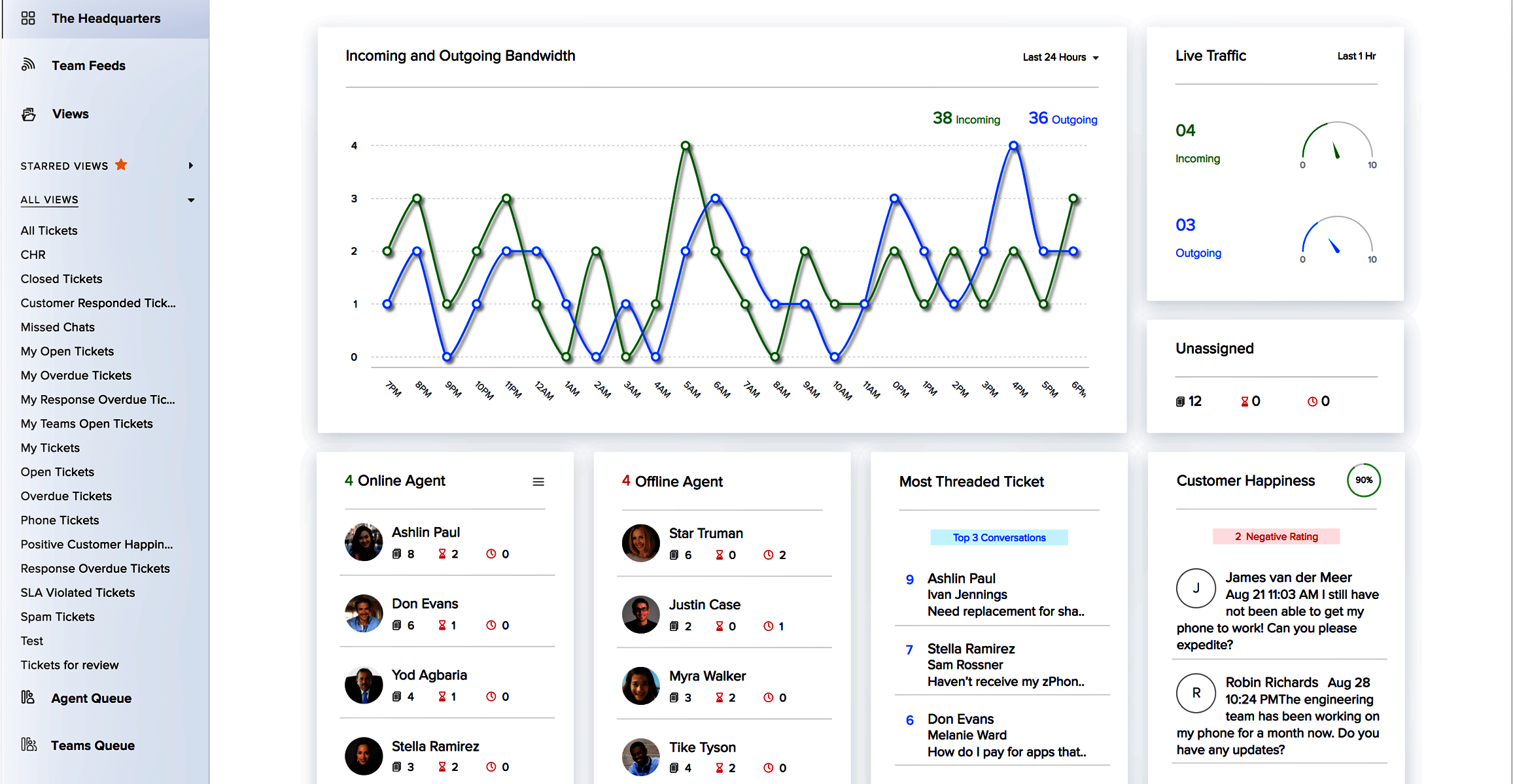Click Star Truman's avatar photo

tap(641, 543)
